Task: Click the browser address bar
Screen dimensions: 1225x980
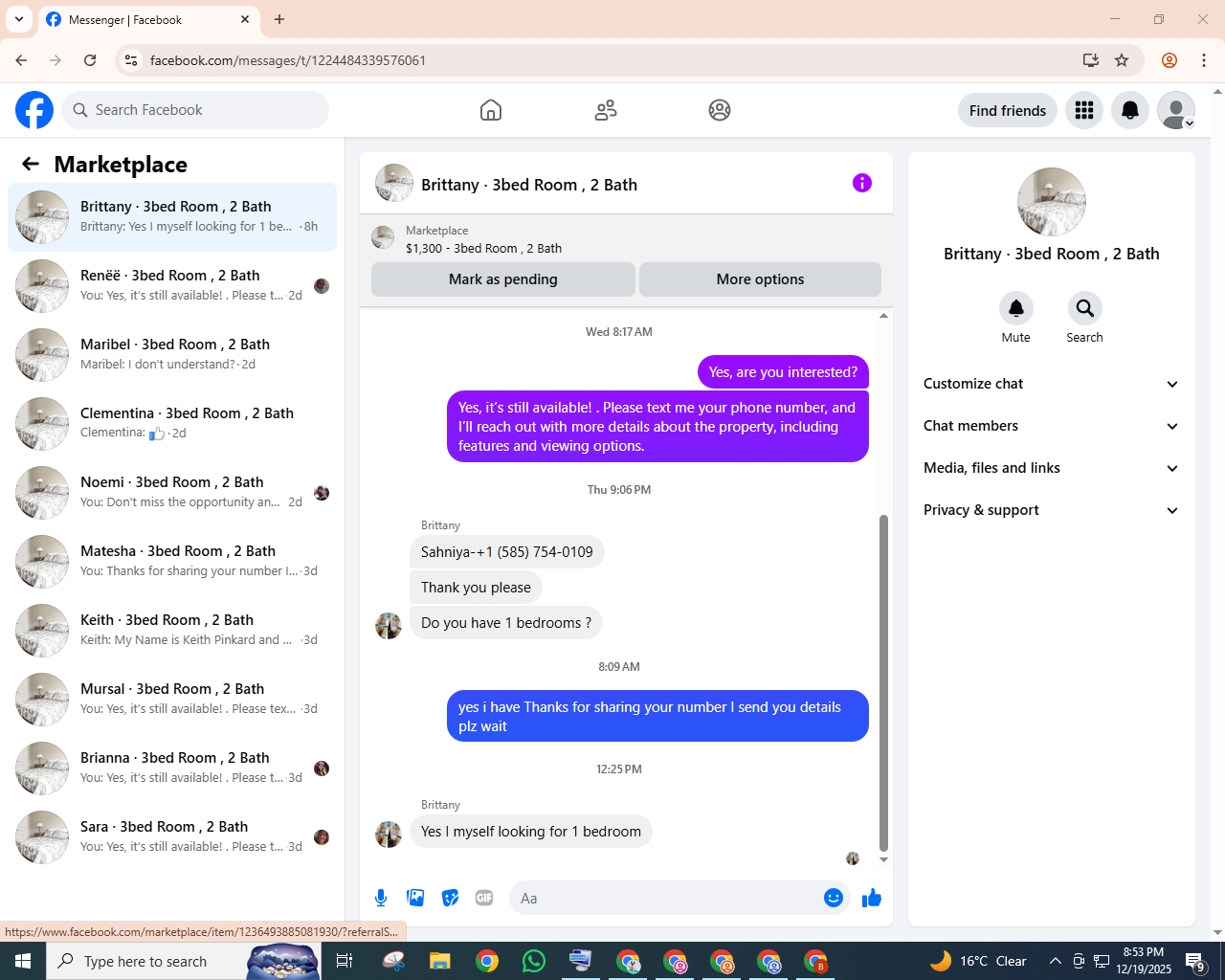Action: (x=611, y=60)
